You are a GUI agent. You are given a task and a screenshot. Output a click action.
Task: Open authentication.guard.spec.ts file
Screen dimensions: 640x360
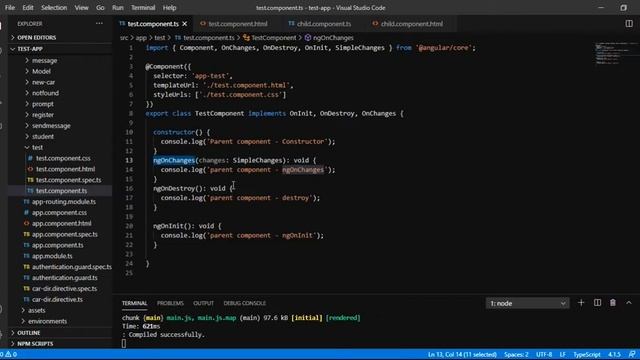pyautogui.click(x=72, y=267)
